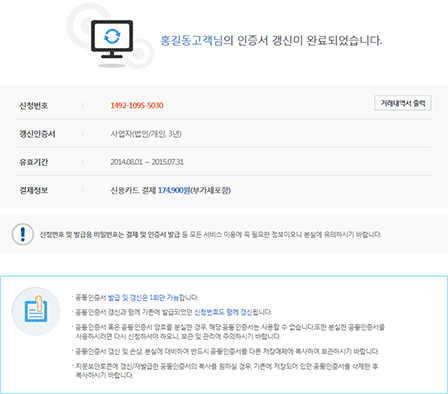Click the payment amount 174,900원
Image resolution: width=448 pixels, height=394 pixels.
(x=174, y=190)
